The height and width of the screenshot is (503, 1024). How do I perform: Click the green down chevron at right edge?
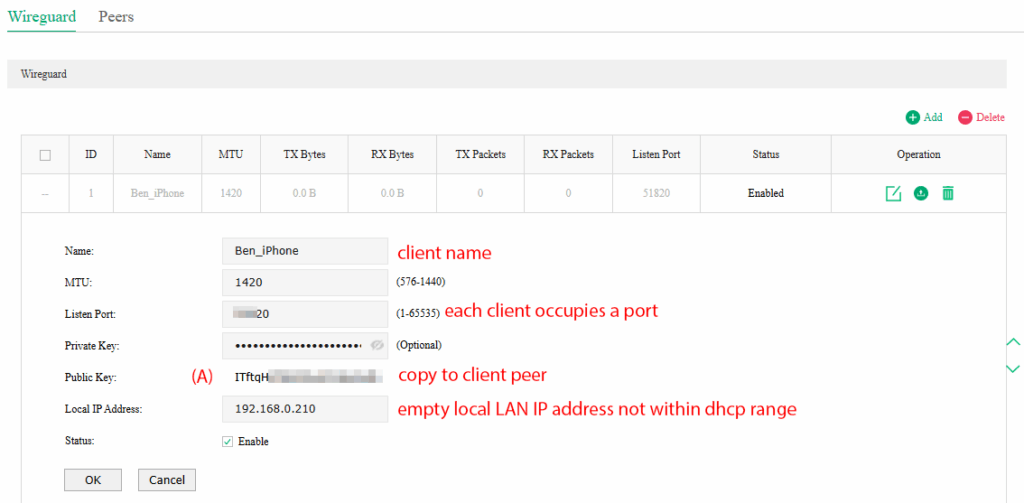click(1013, 369)
